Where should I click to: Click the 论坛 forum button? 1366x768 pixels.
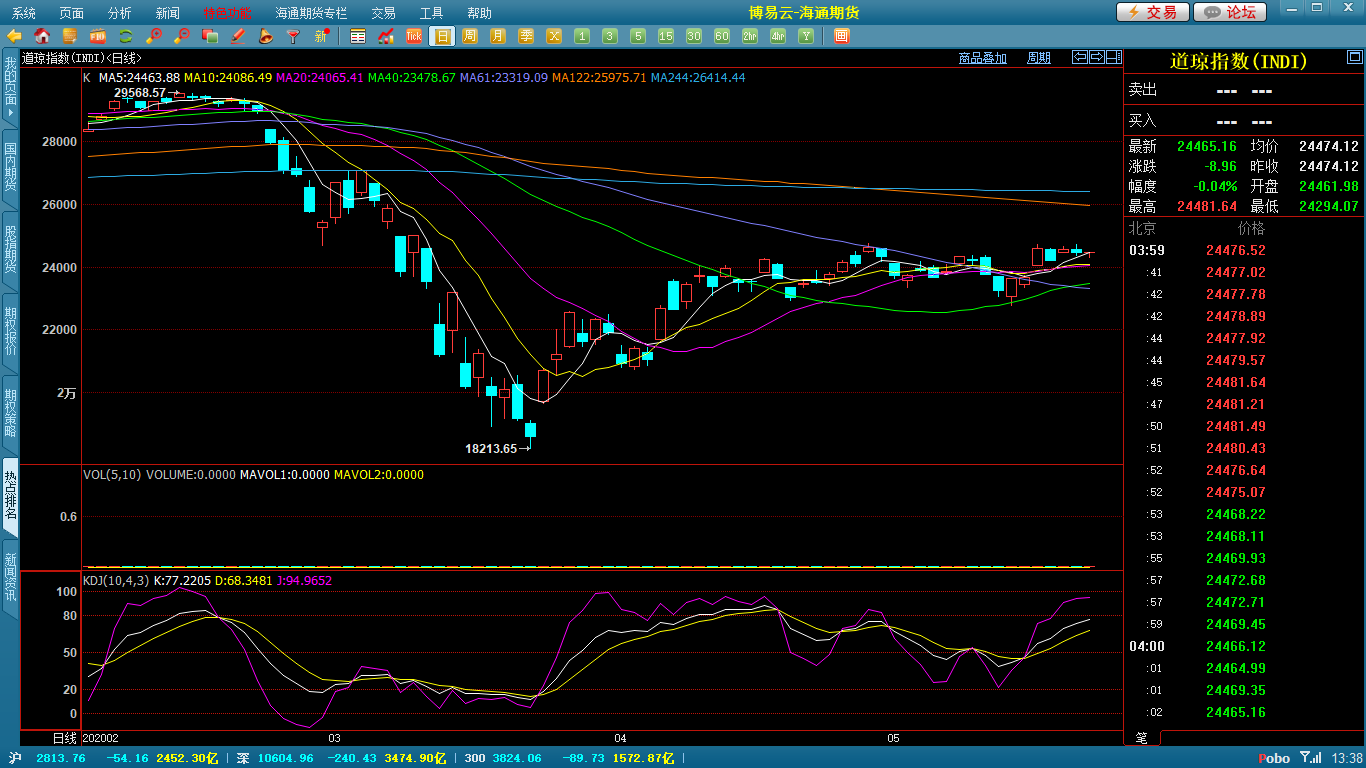pos(1230,12)
